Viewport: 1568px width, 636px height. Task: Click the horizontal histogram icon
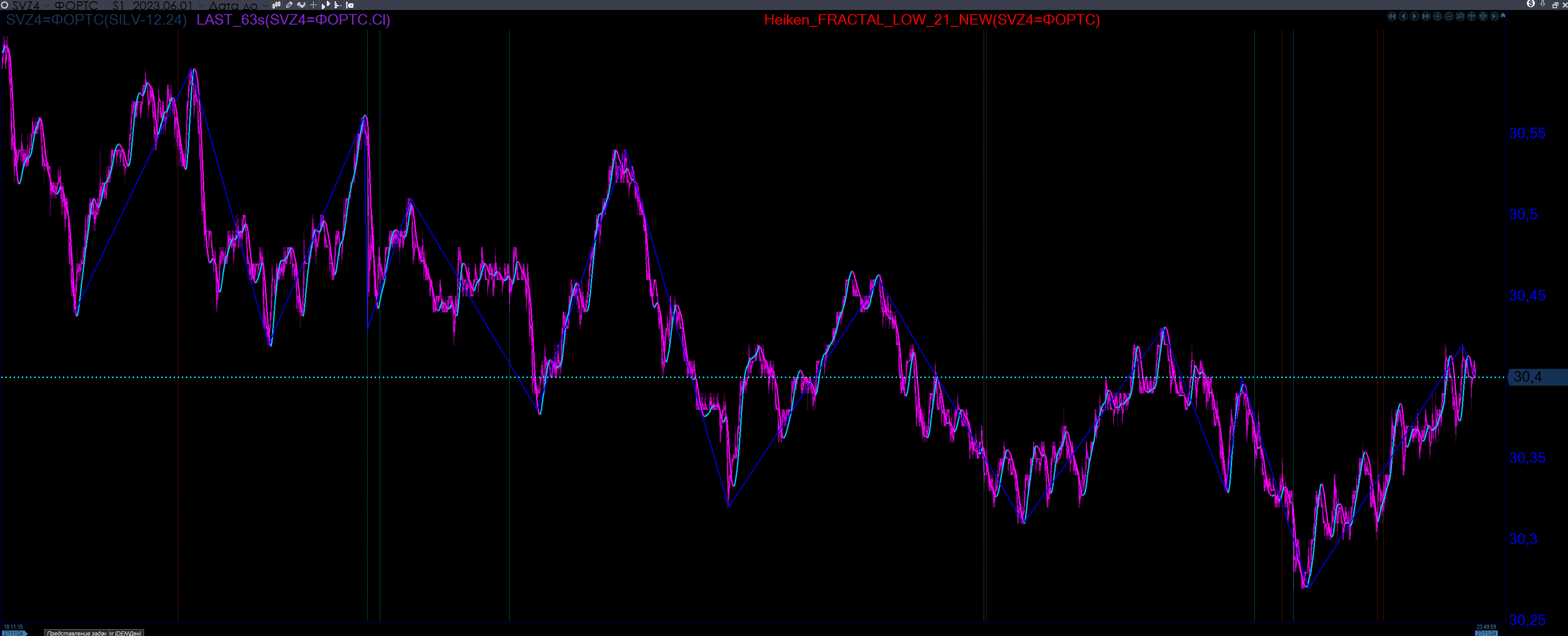(x=338, y=5)
